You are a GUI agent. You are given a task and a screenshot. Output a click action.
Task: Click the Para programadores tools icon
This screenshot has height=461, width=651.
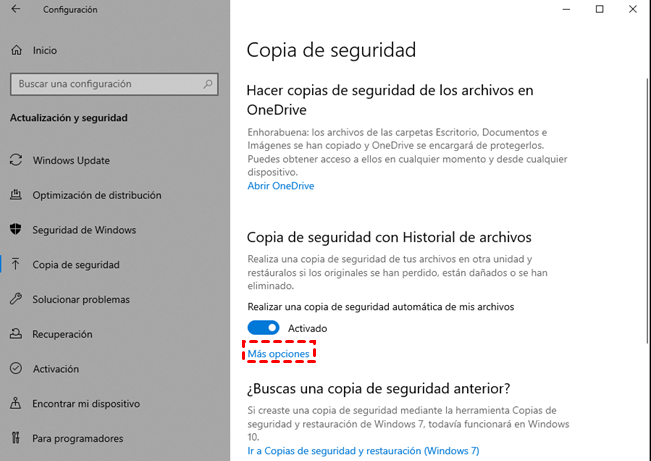pos(16,438)
